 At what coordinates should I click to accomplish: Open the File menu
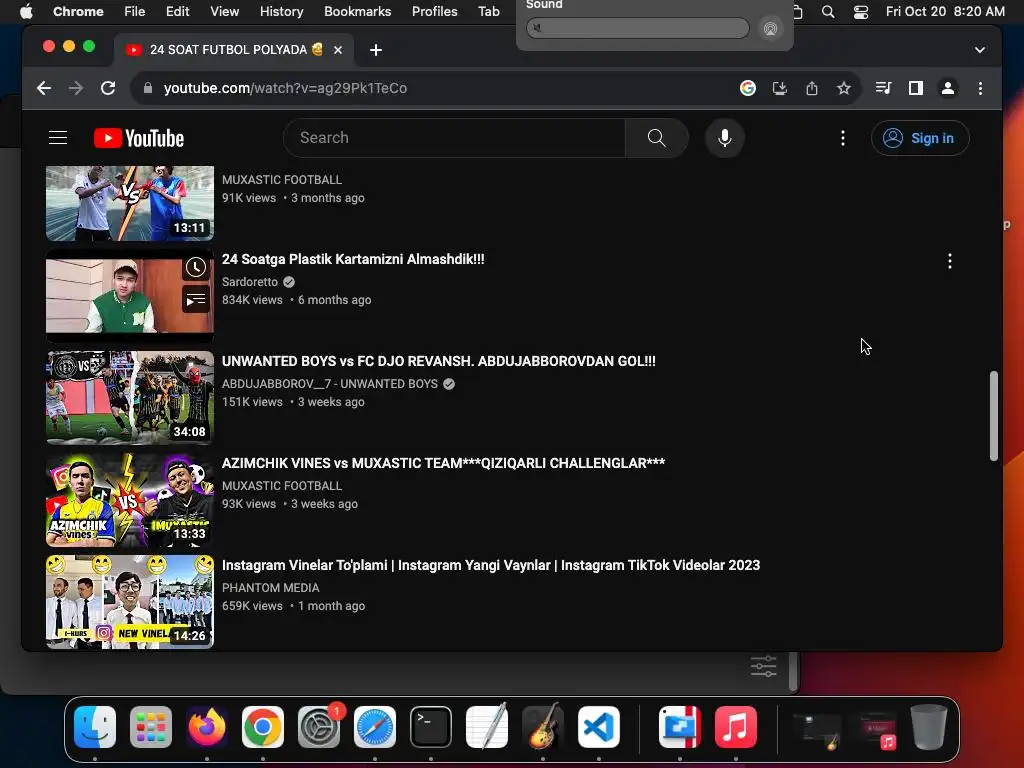click(135, 11)
